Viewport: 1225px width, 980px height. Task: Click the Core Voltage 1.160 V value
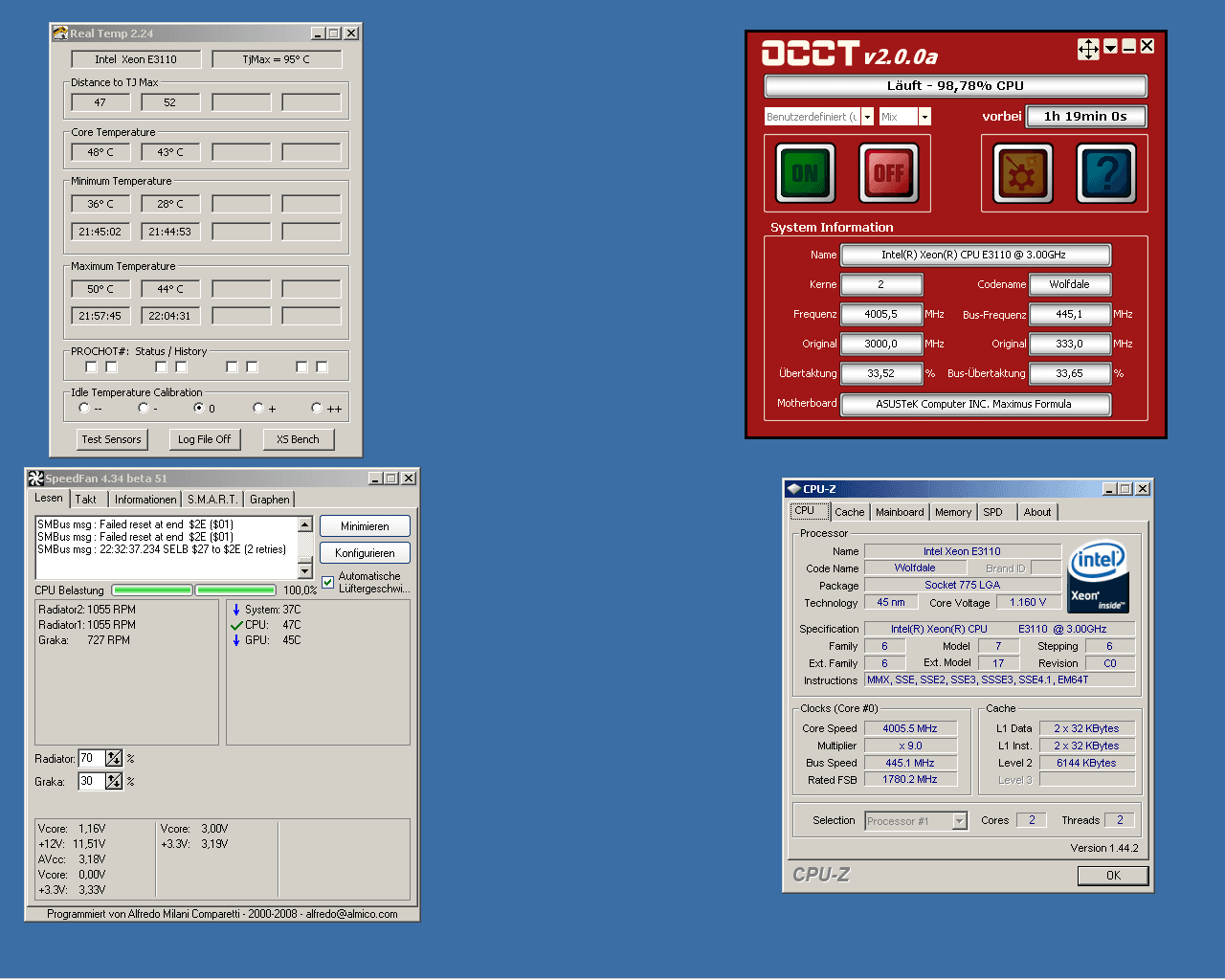coord(1029,602)
